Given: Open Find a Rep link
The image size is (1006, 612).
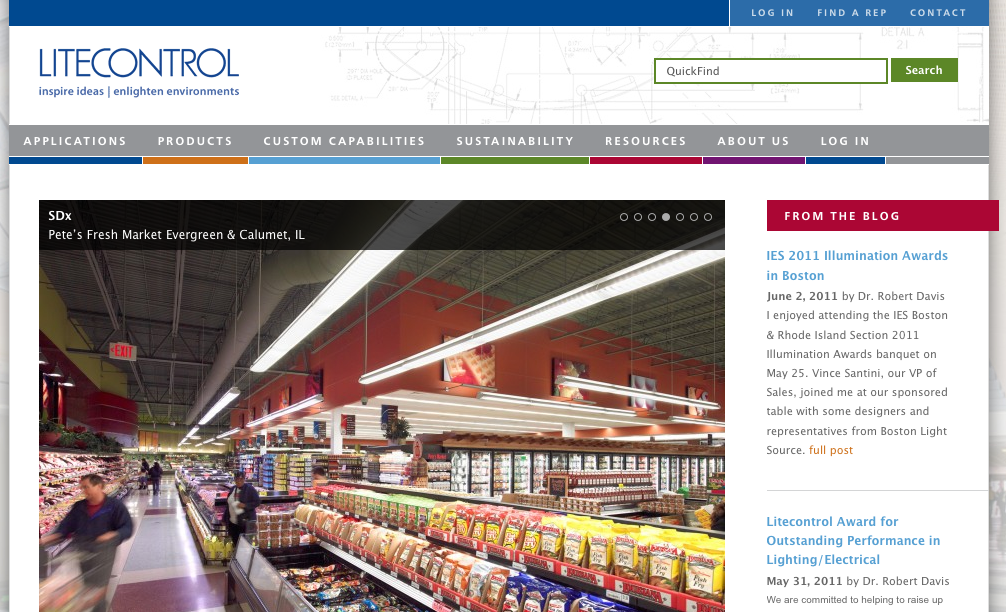Looking at the screenshot, I should click(x=852, y=13).
